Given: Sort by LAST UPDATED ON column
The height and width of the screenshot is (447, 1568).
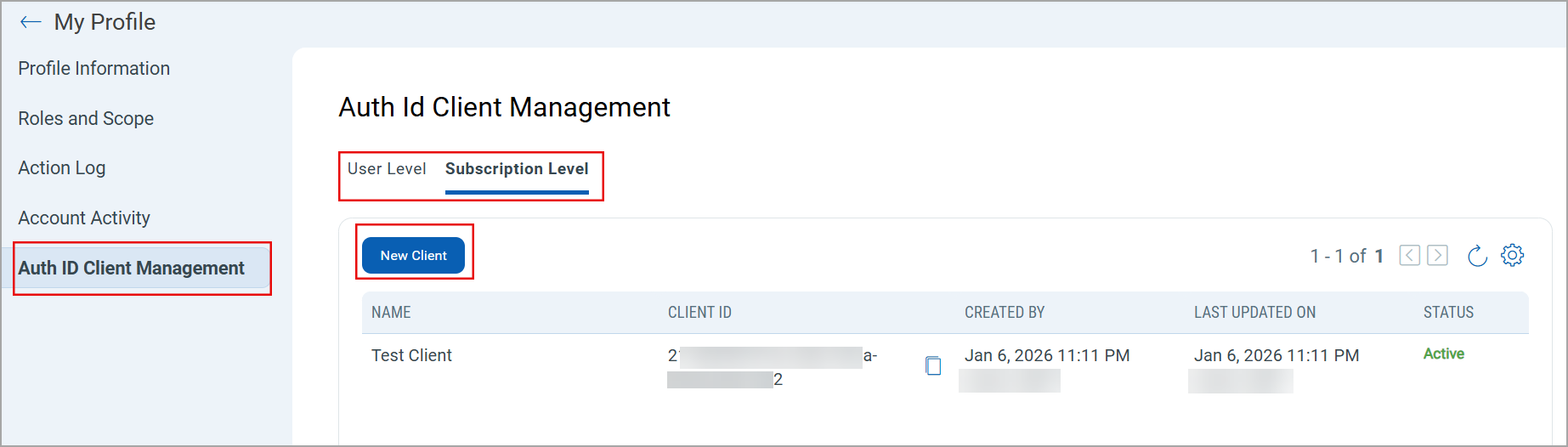Looking at the screenshot, I should tap(1254, 313).
